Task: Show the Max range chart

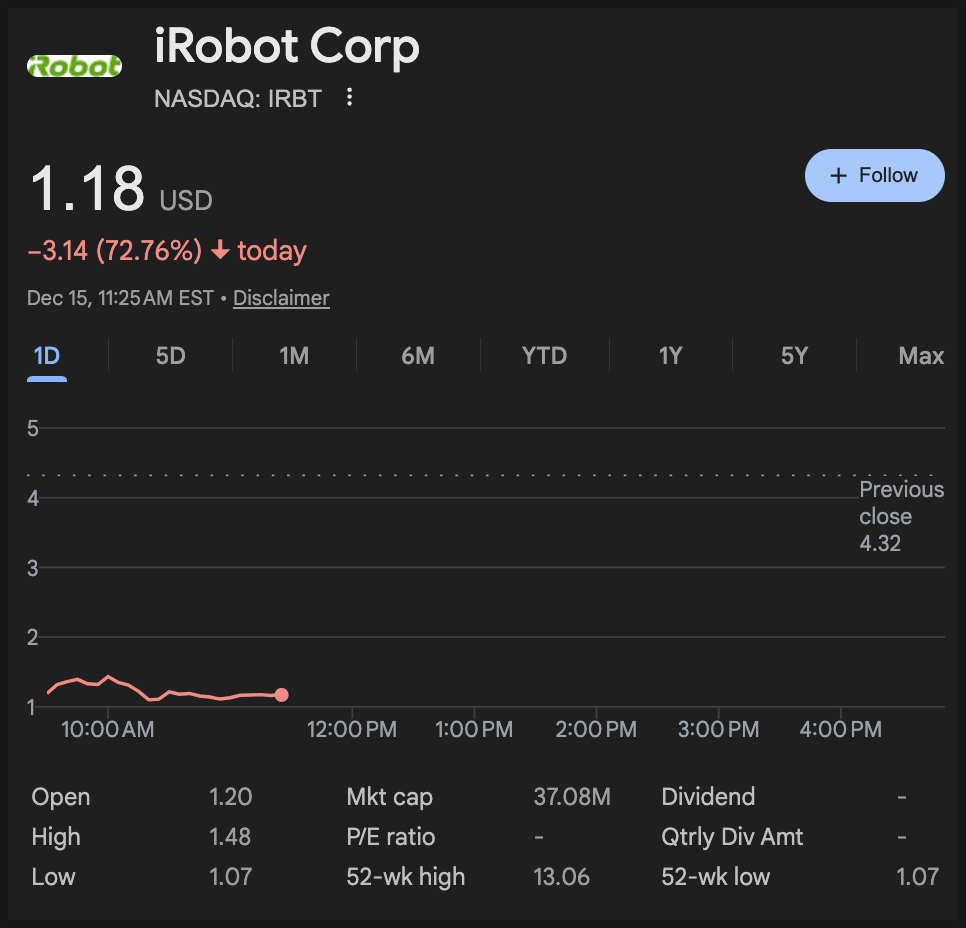Action: click(920, 356)
